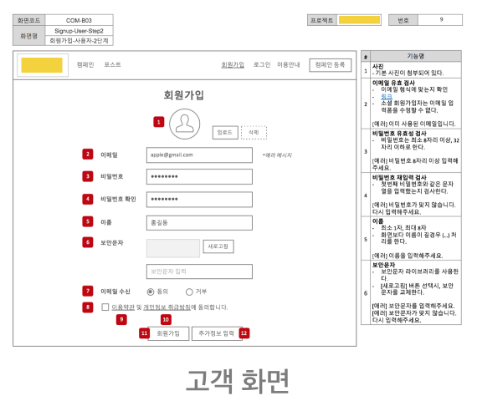This screenshot has height=416, width=490.
Task: Click the red marker numbered 1
Action: [159, 122]
